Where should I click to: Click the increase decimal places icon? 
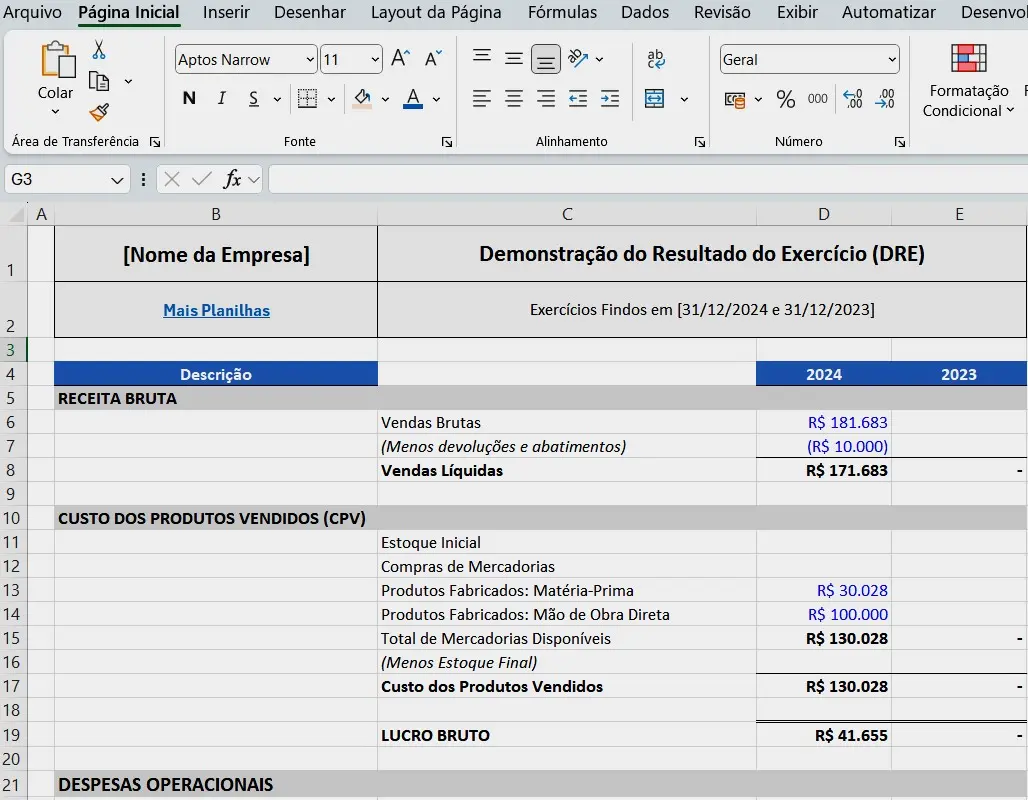[853, 99]
